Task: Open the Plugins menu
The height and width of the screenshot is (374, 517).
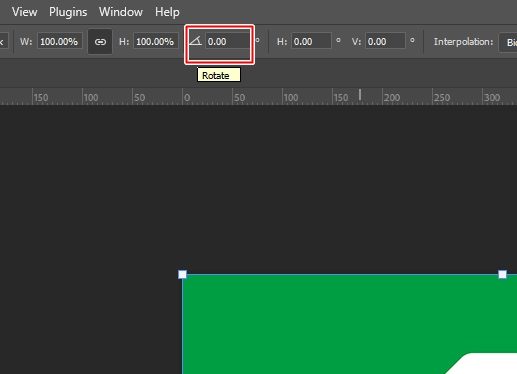Action: [68, 12]
